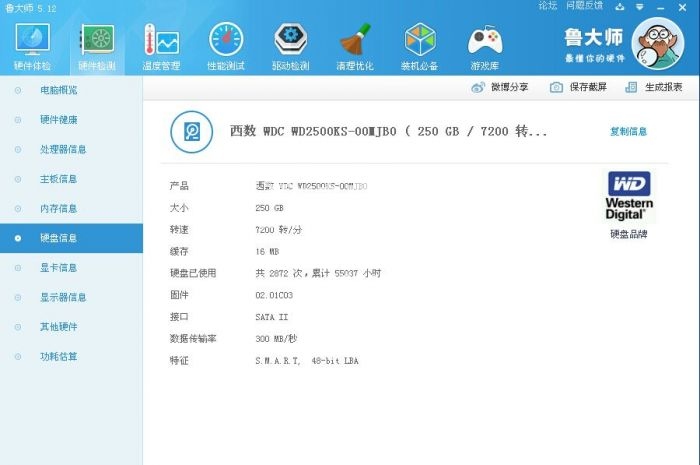Open the 论坛 forum link

pos(547,6)
